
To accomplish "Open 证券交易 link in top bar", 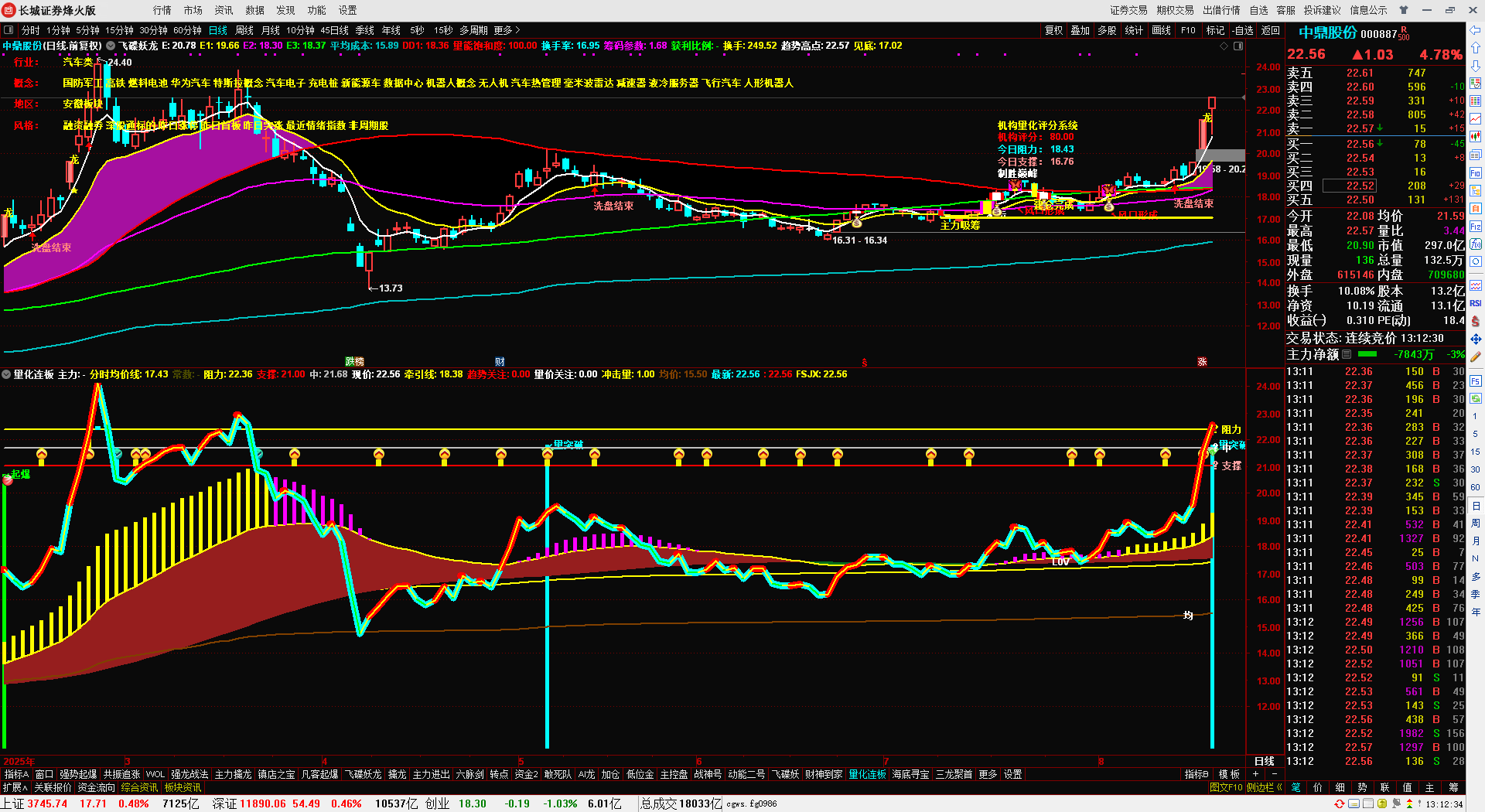I will [1128, 10].
